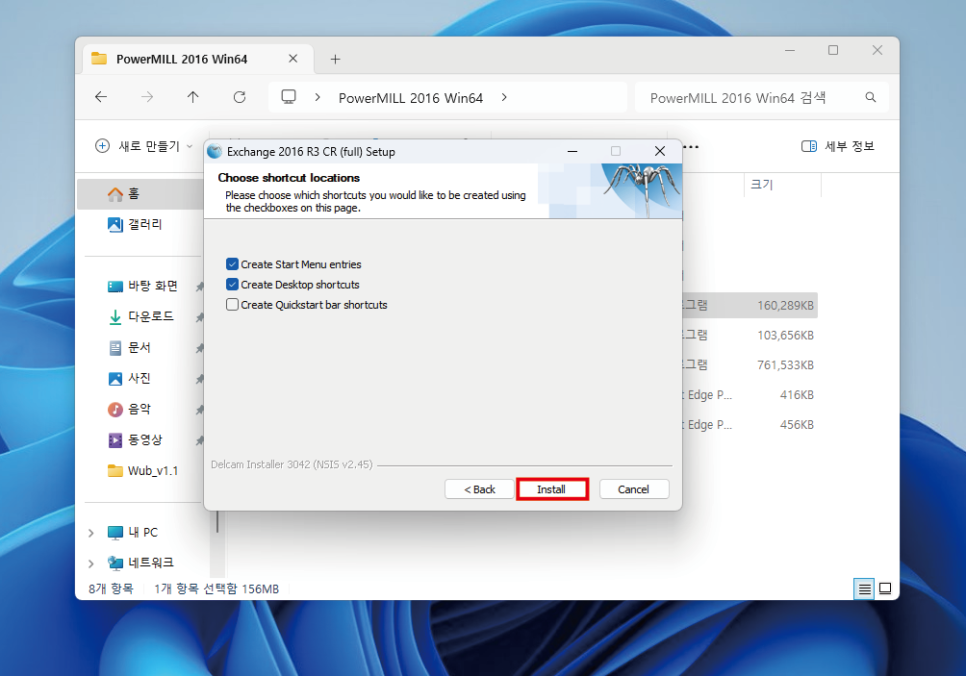Viewport: 966px width, 676px height.
Task: Minimize the File Explorer window
Action: pyautogui.click(x=790, y=50)
